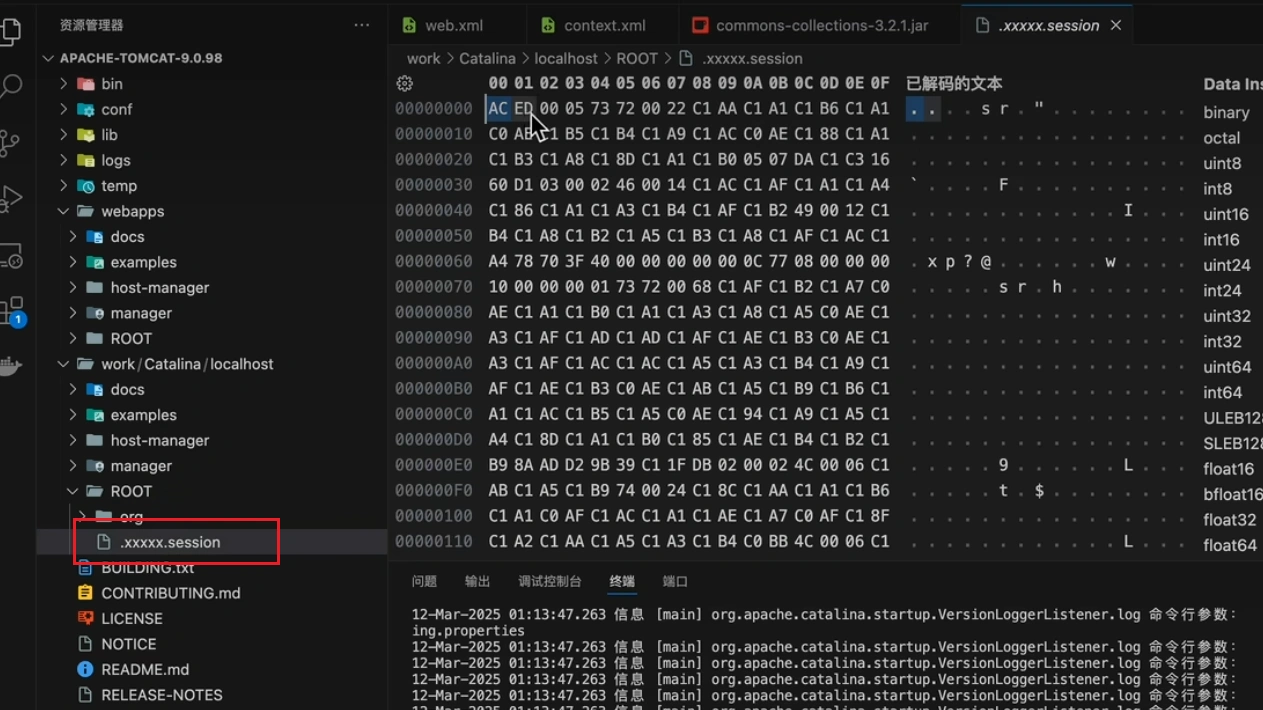Image resolution: width=1263 pixels, height=710 pixels.
Task: Open the Explorer panel more actions ellipsis
Action: (x=361, y=25)
